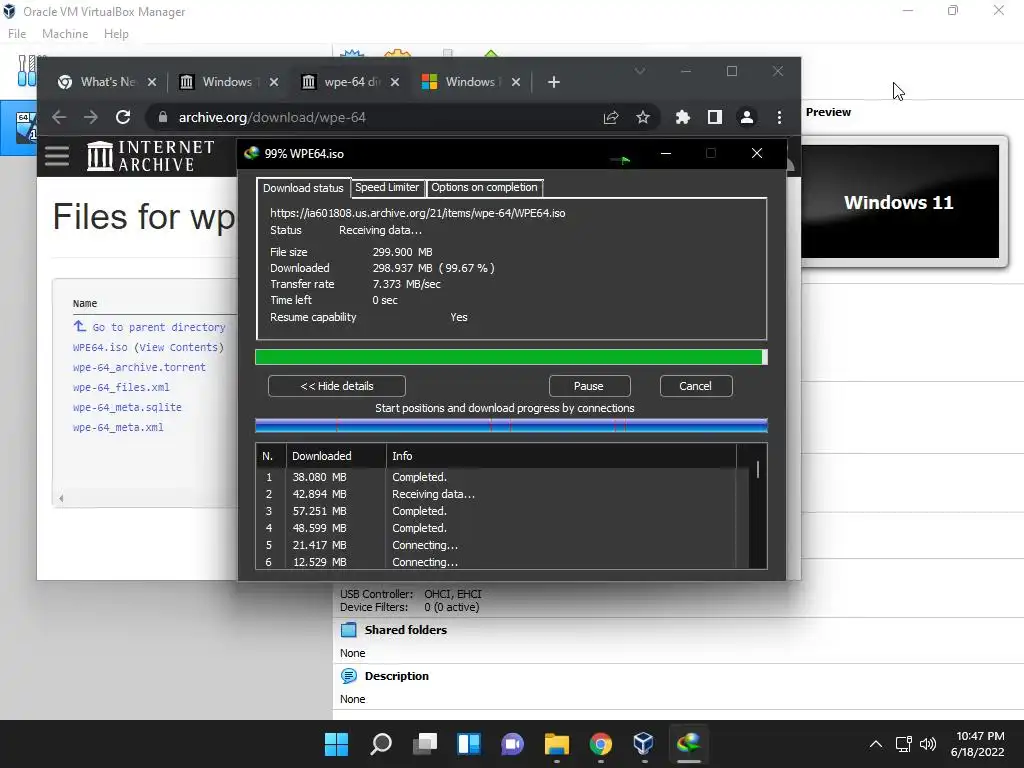Image resolution: width=1024 pixels, height=768 pixels.
Task: Click Go to parent directory link
Action: point(159,327)
